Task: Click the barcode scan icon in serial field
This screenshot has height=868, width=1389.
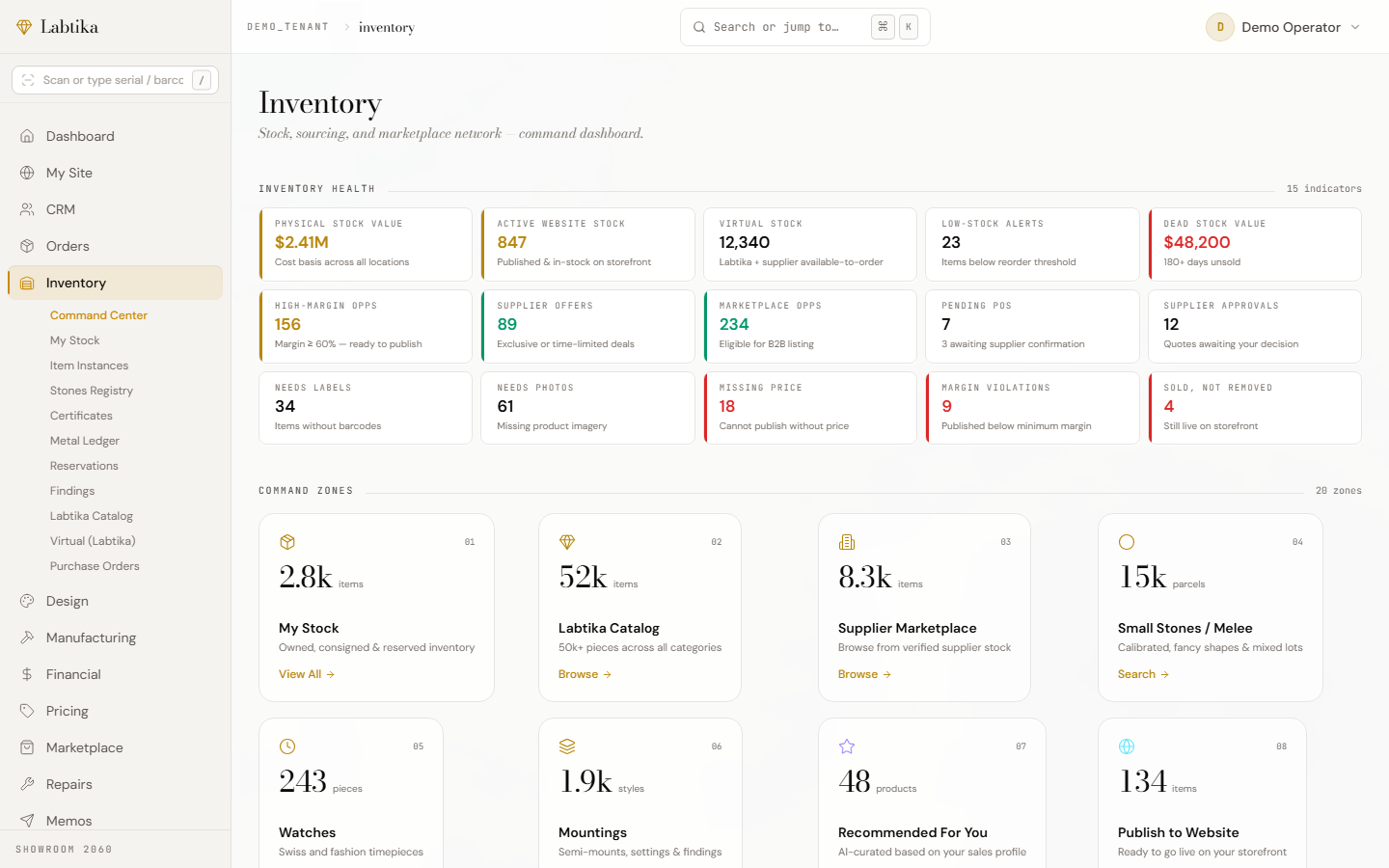Action: (x=28, y=80)
